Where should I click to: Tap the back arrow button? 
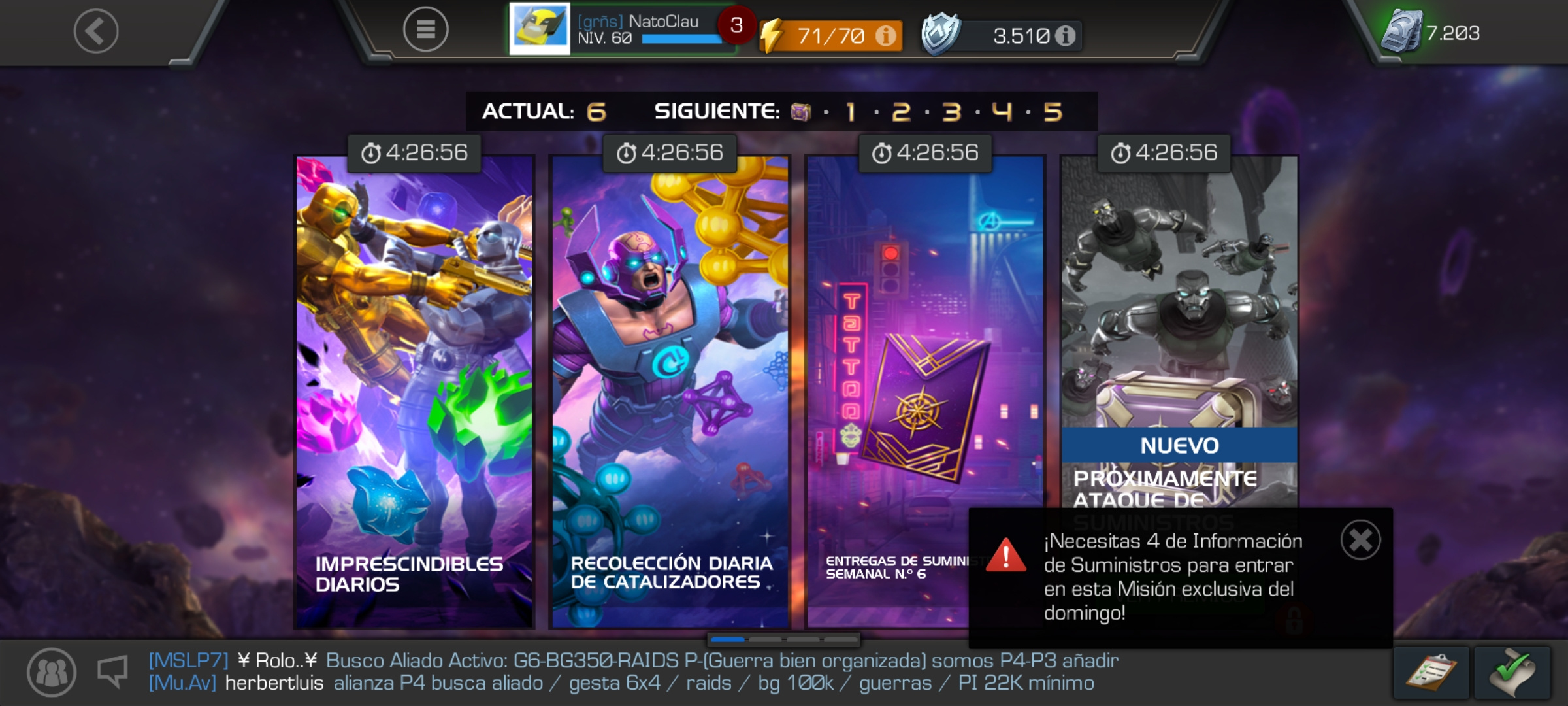[96, 31]
